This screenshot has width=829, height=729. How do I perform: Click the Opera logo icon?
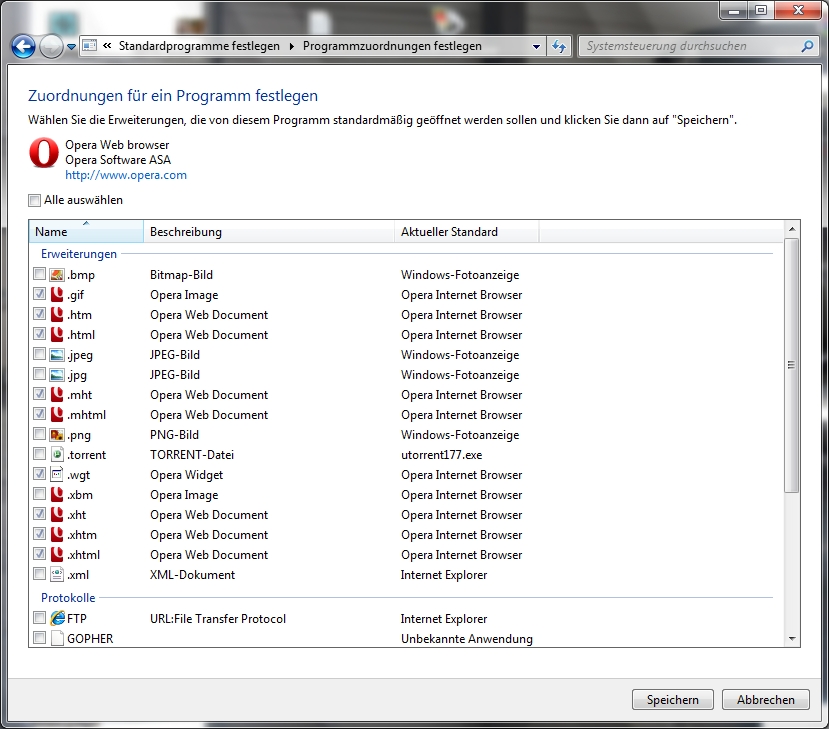tap(44, 153)
